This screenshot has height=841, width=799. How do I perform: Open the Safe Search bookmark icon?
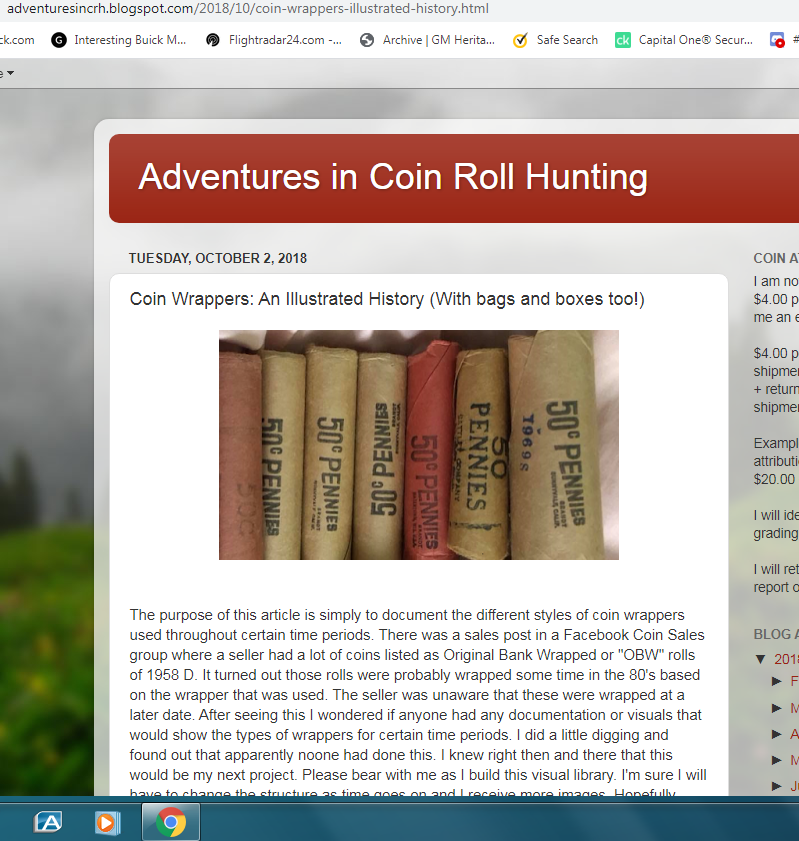[520, 40]
